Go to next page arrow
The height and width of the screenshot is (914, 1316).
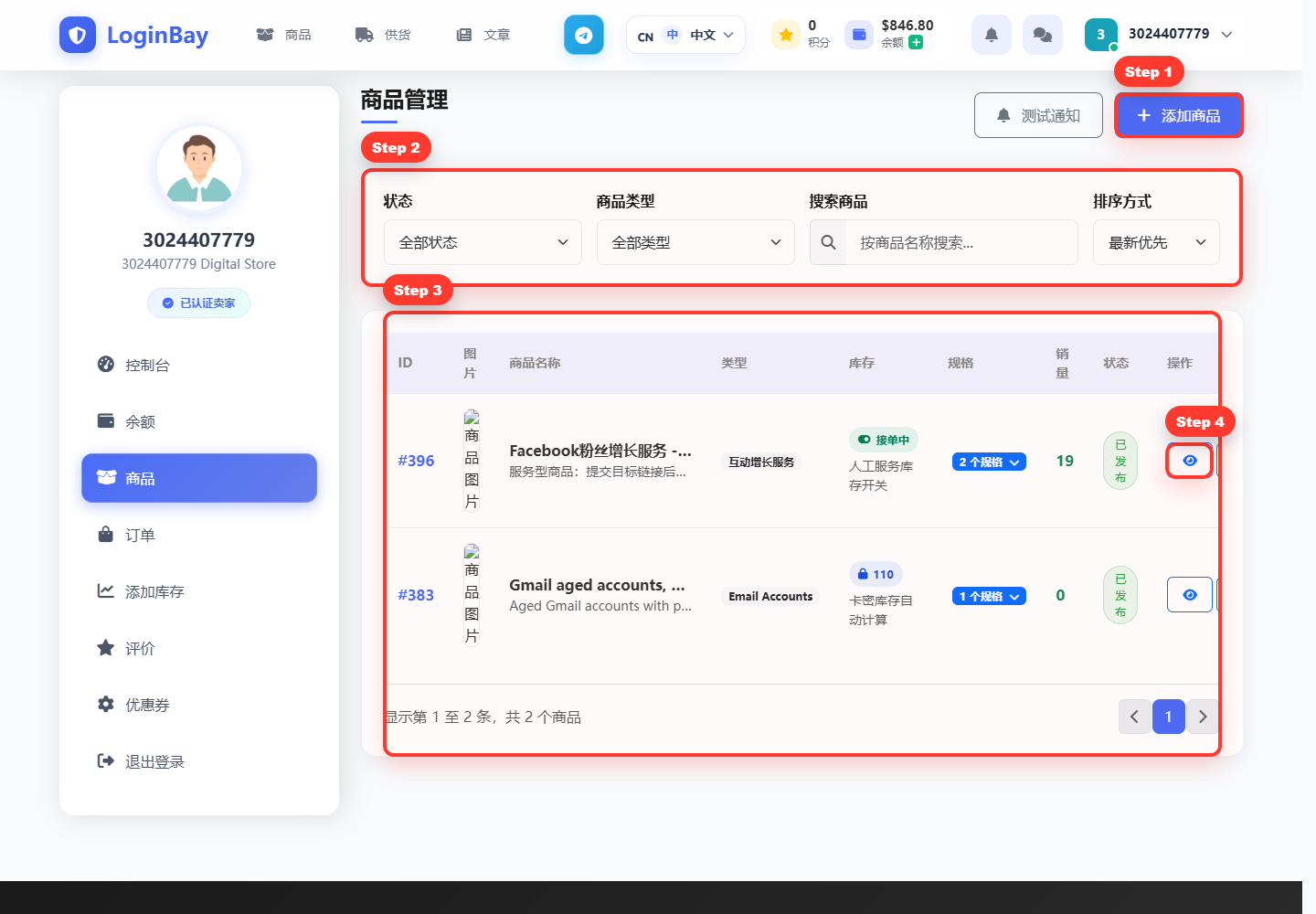[1203, 717]
